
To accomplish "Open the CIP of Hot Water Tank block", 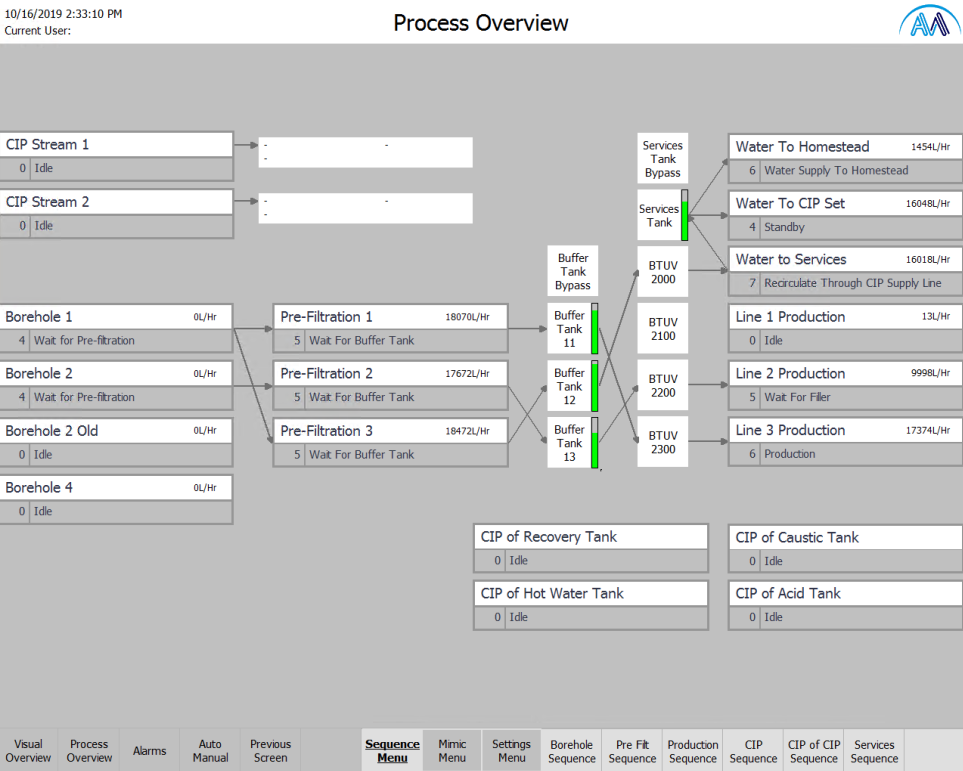I will coord(591,605).
